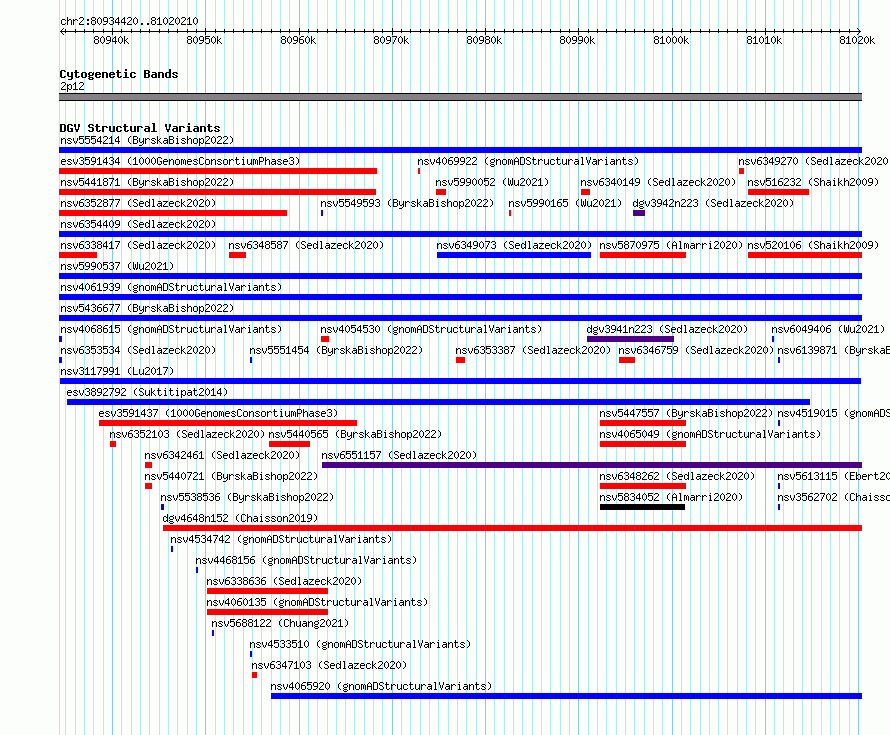
Task: Open the nsv5990052 (Wu2021) variant
Action: coord(492,182)
